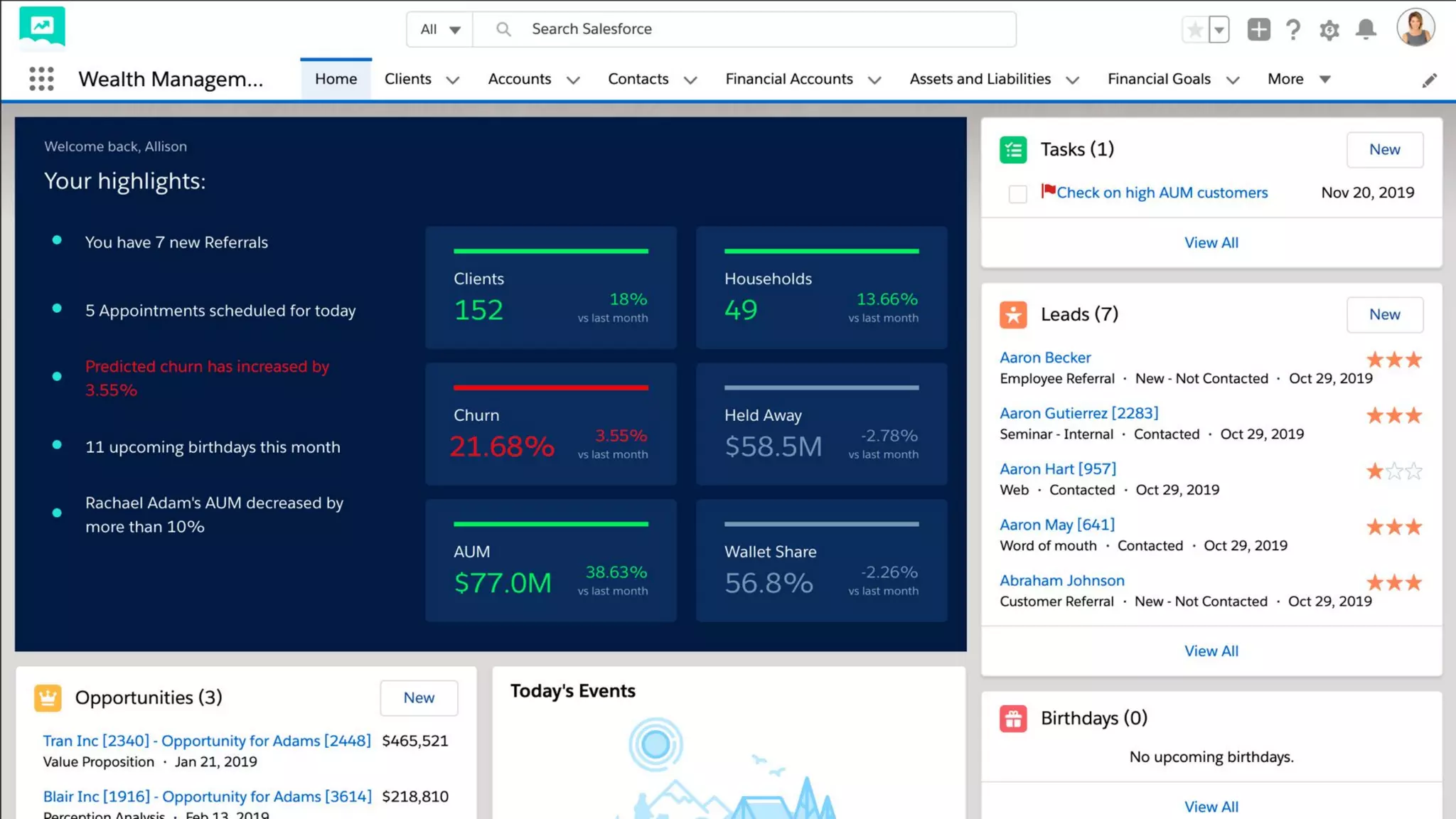Open the Aaron Becker lead link
Image resolution: width=1456 pixels, height=819 pixels.
coord(1044,358)
